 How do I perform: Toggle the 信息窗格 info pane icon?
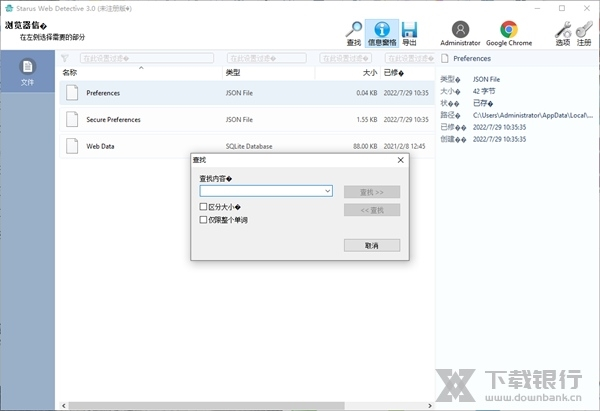click(382, 29)
